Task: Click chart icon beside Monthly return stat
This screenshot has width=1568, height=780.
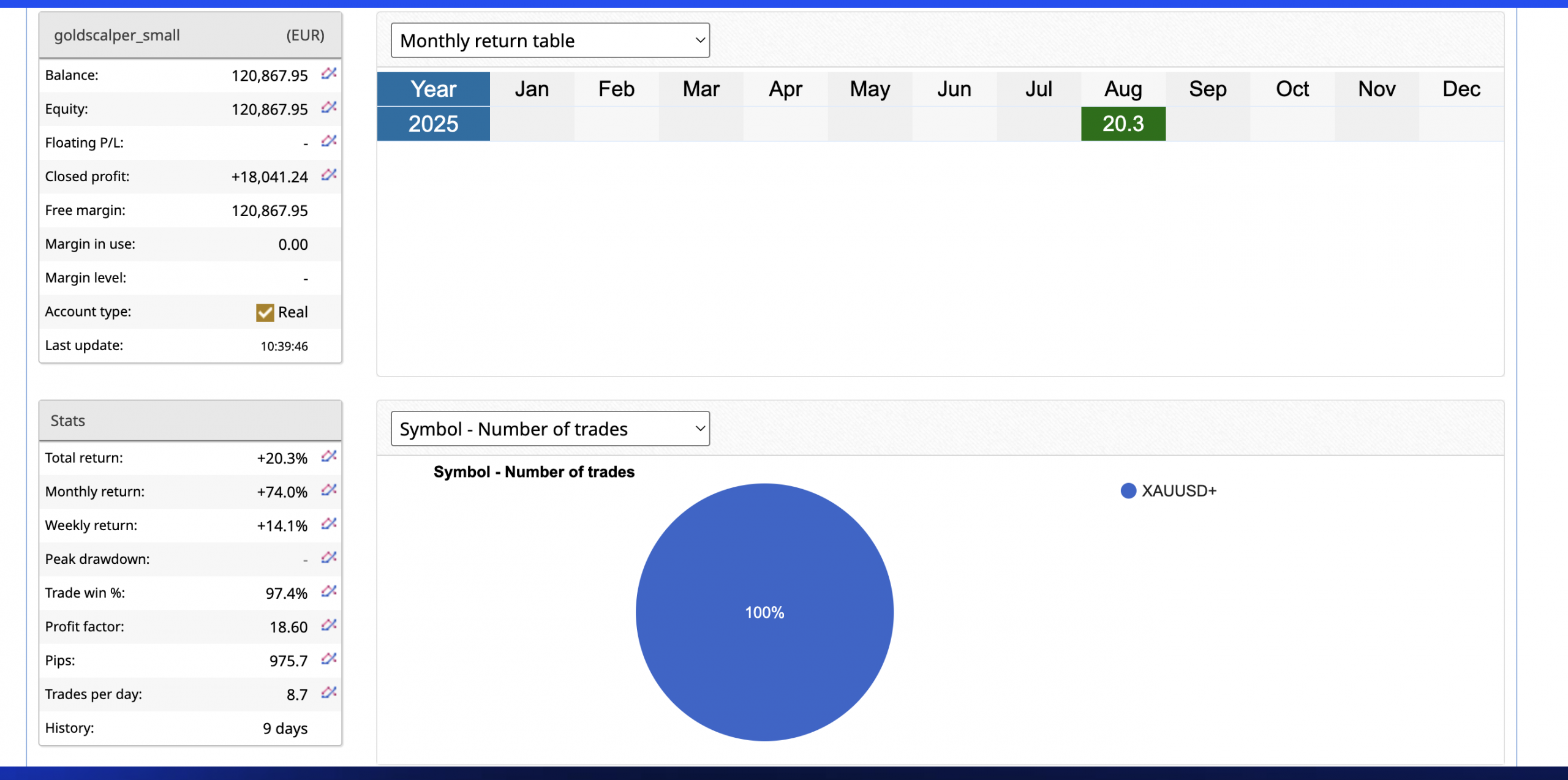Action: 329,490
